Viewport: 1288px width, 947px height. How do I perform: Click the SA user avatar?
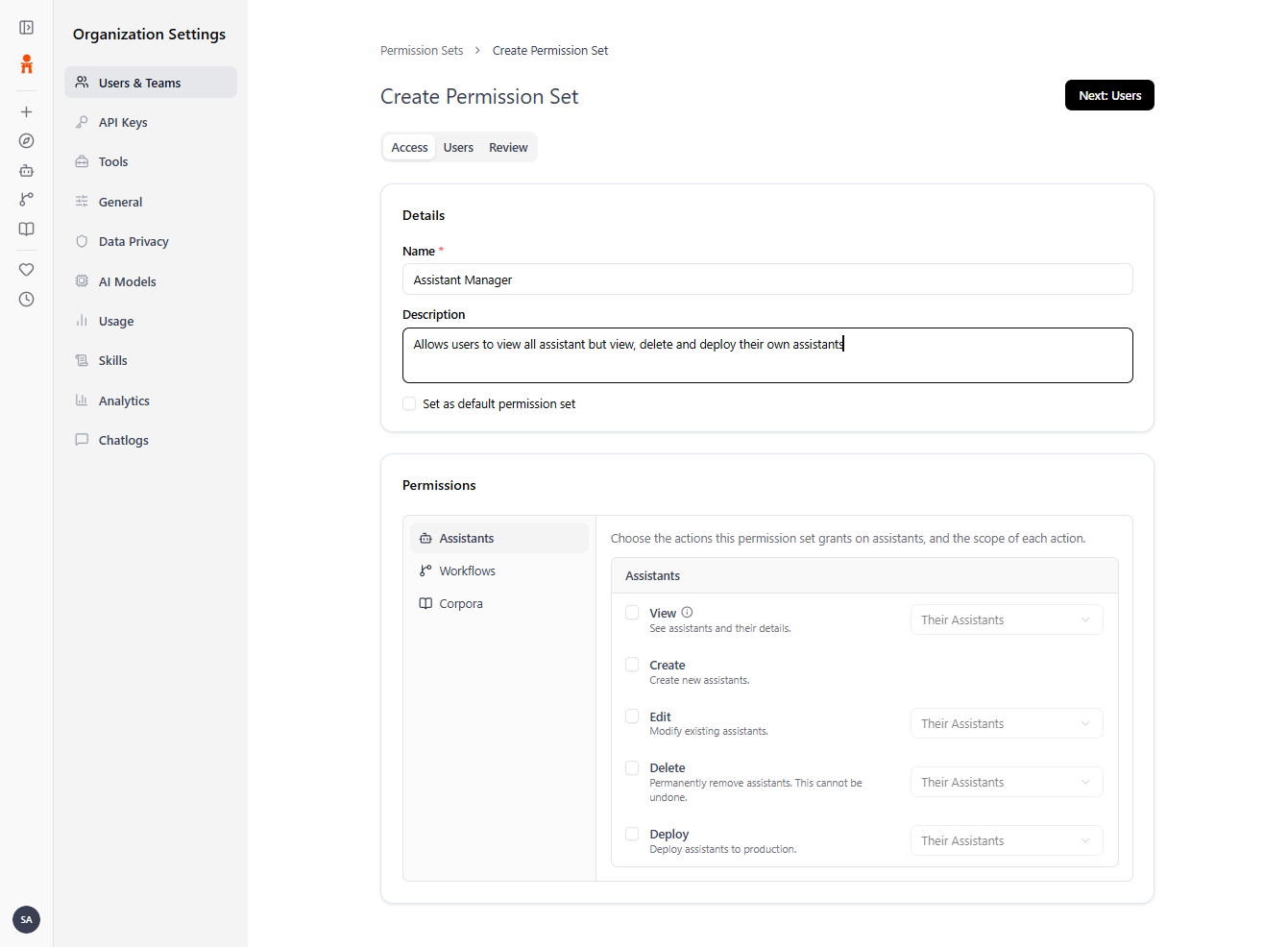[27, 919]
